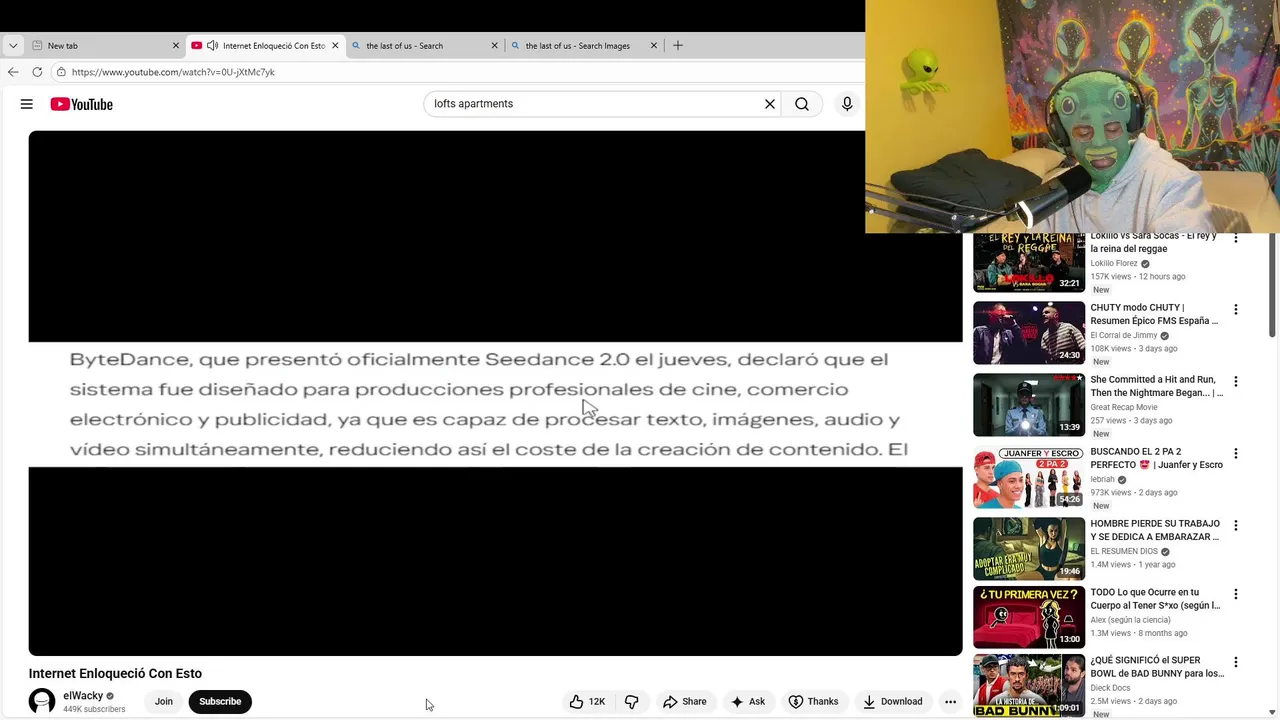
Task: Open options menu for She Committed a Hit and Run
Action: [1236, 382]
